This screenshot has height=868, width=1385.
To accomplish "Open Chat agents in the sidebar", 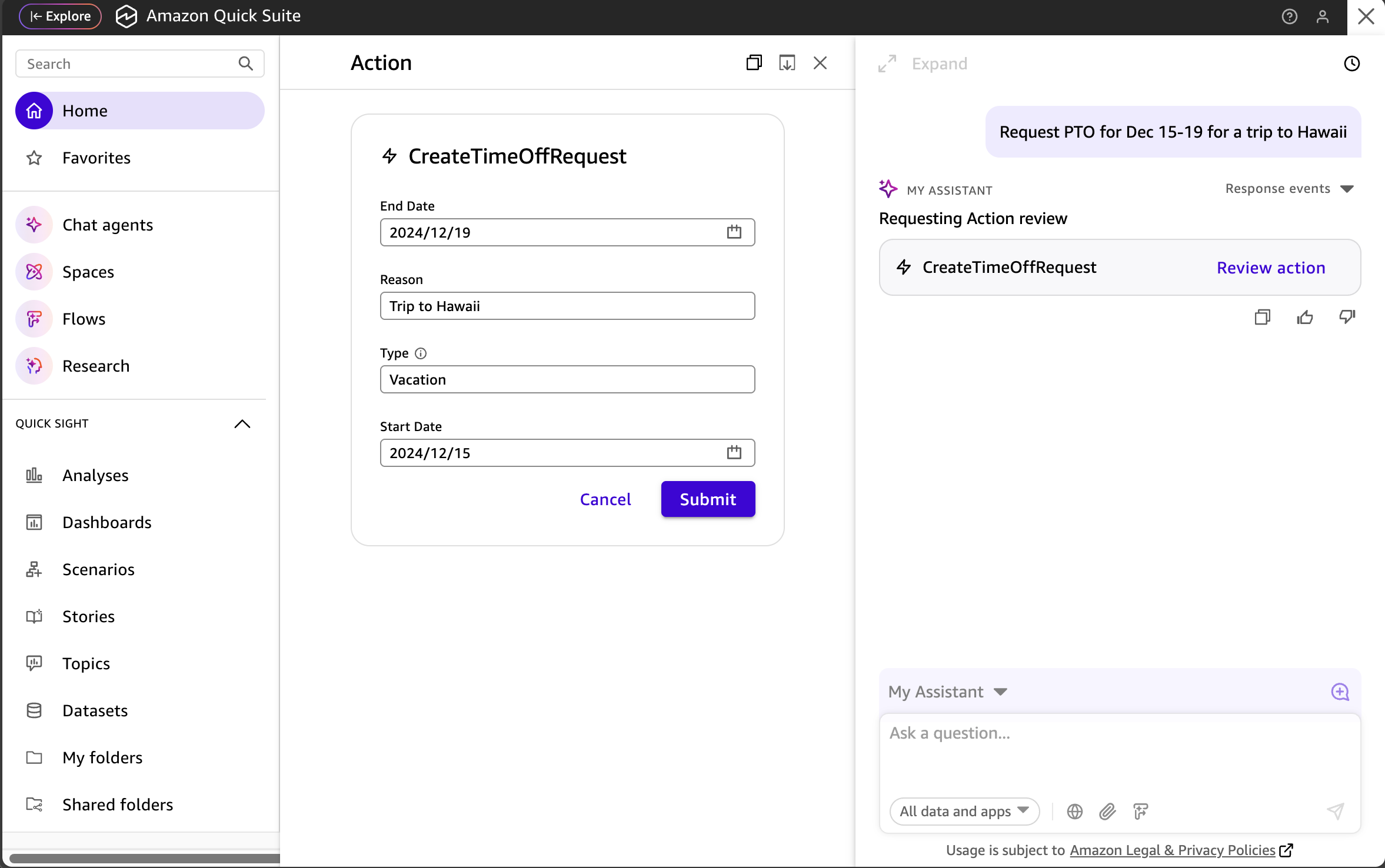I will tap(108, 225).
